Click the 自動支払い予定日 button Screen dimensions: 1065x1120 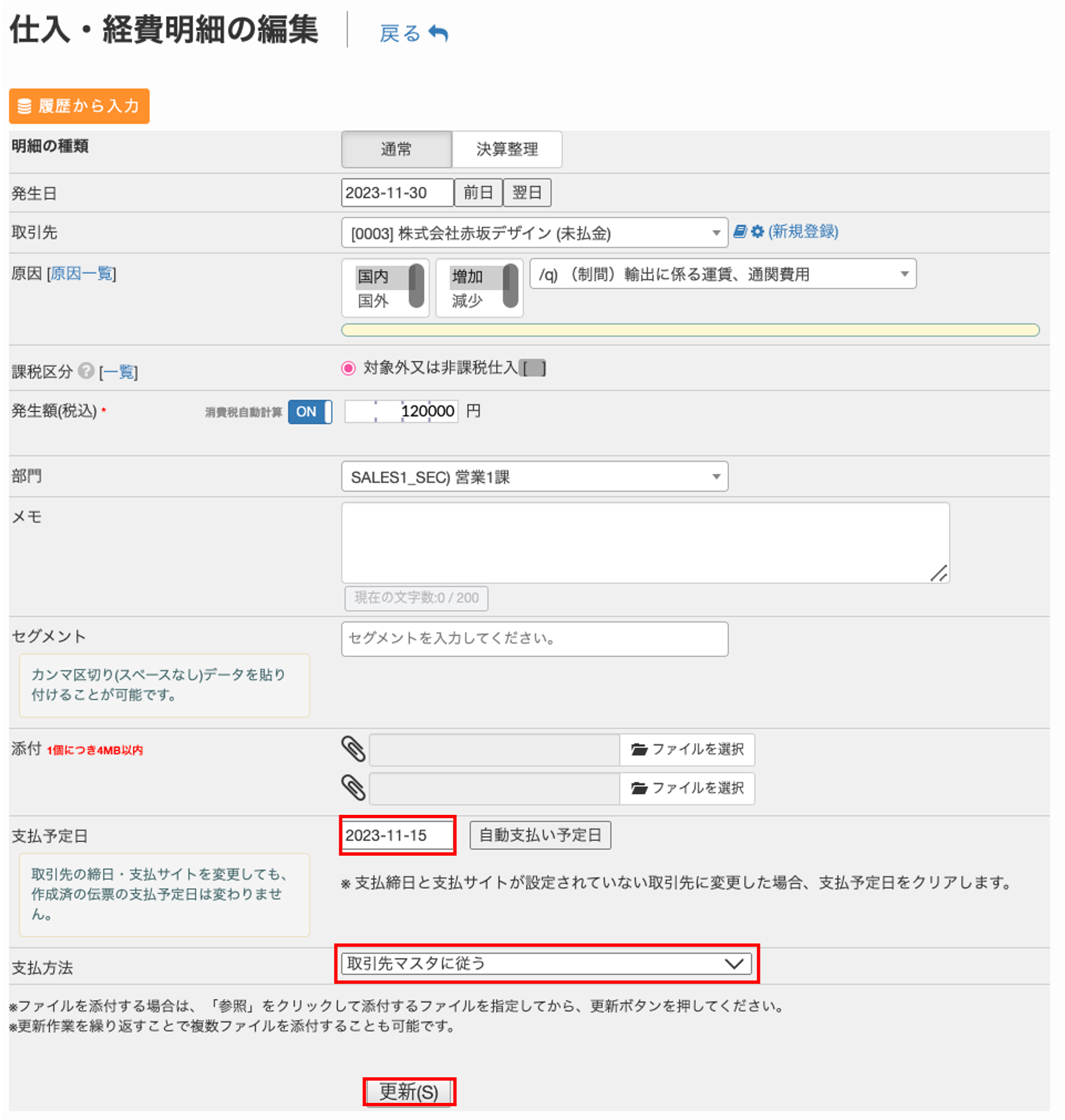[x=540, y=835]
